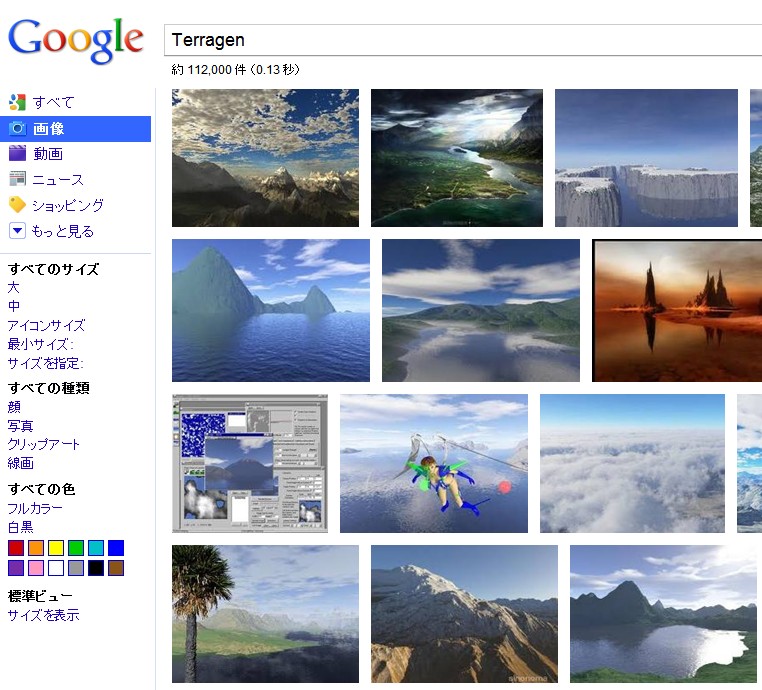Pick the orange color swatch
Screen dimensions: 762x690
tap(36, 548)
